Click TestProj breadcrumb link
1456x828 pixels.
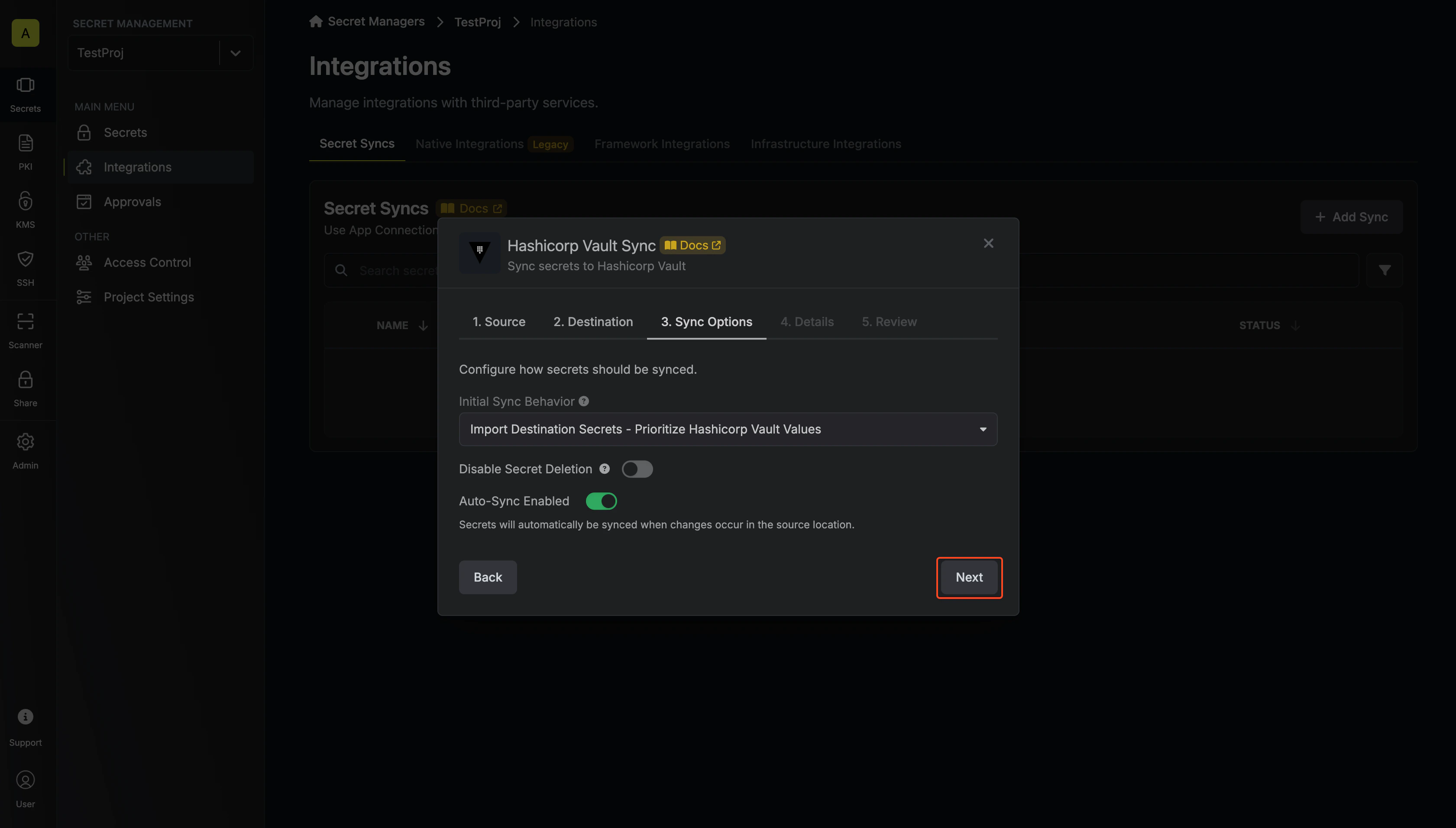click(x=478, y=22)
